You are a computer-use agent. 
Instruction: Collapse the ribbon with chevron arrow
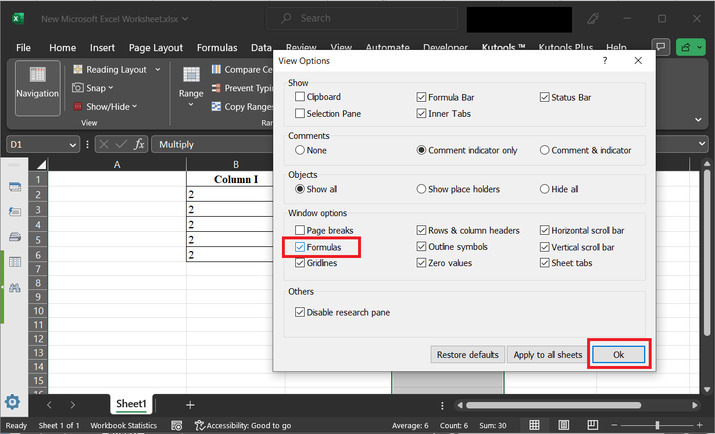tap(698, 120)
